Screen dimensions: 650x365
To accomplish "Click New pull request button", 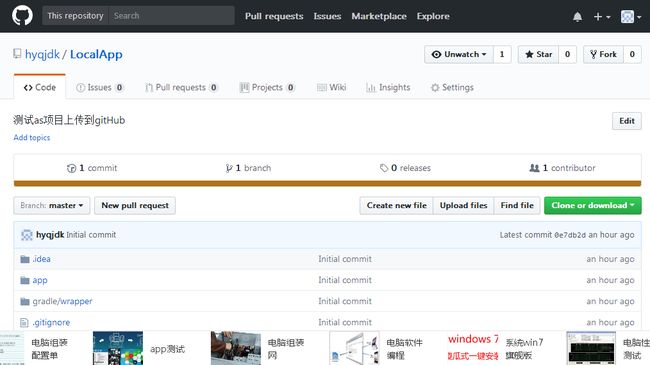I will (135, 206).
